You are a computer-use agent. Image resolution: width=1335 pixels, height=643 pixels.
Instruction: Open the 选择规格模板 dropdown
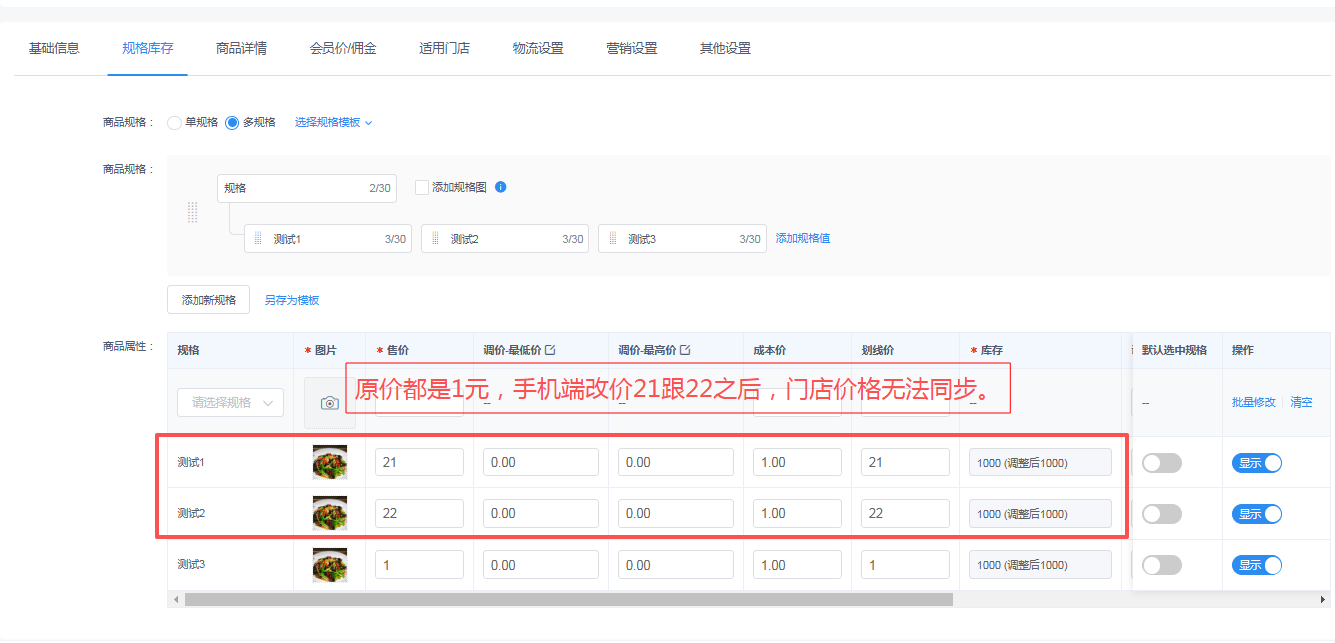tap(333, 123)
